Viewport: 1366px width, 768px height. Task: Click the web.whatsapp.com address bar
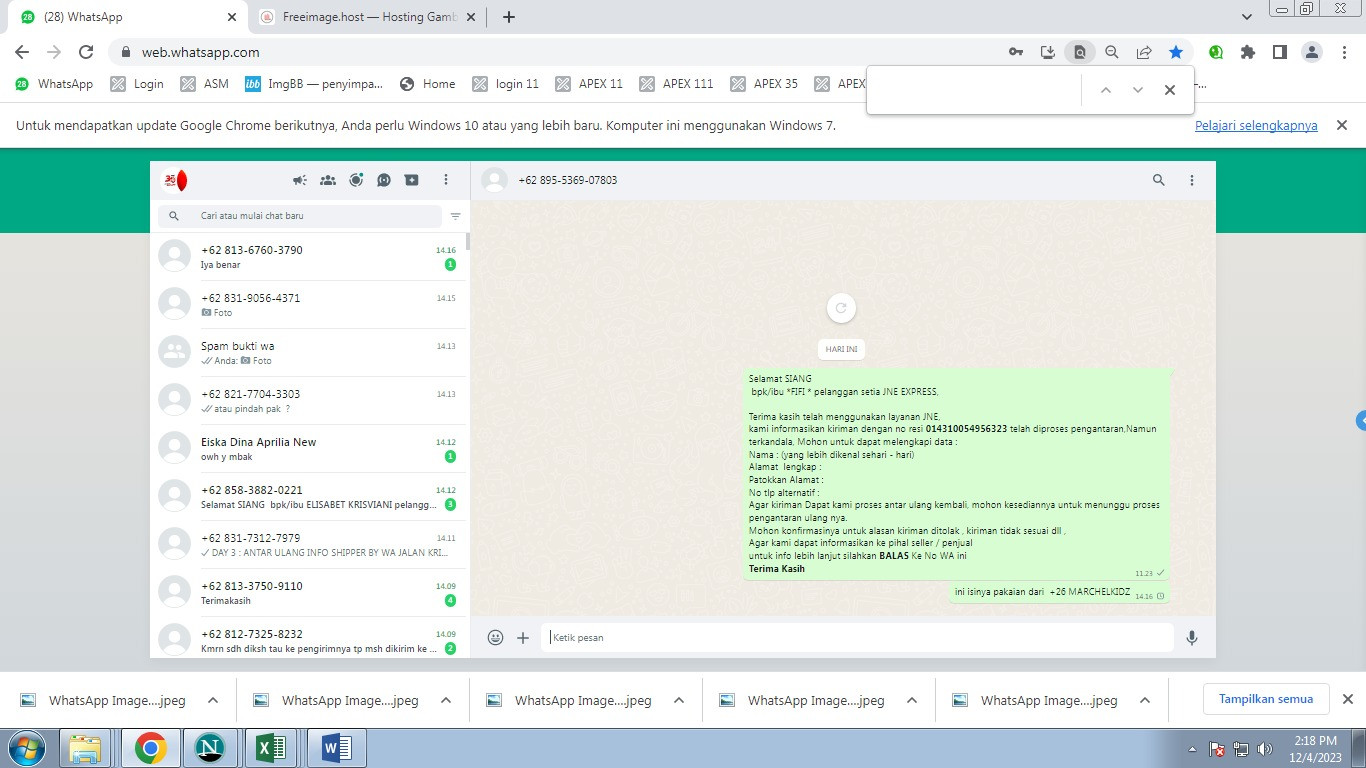562,52
